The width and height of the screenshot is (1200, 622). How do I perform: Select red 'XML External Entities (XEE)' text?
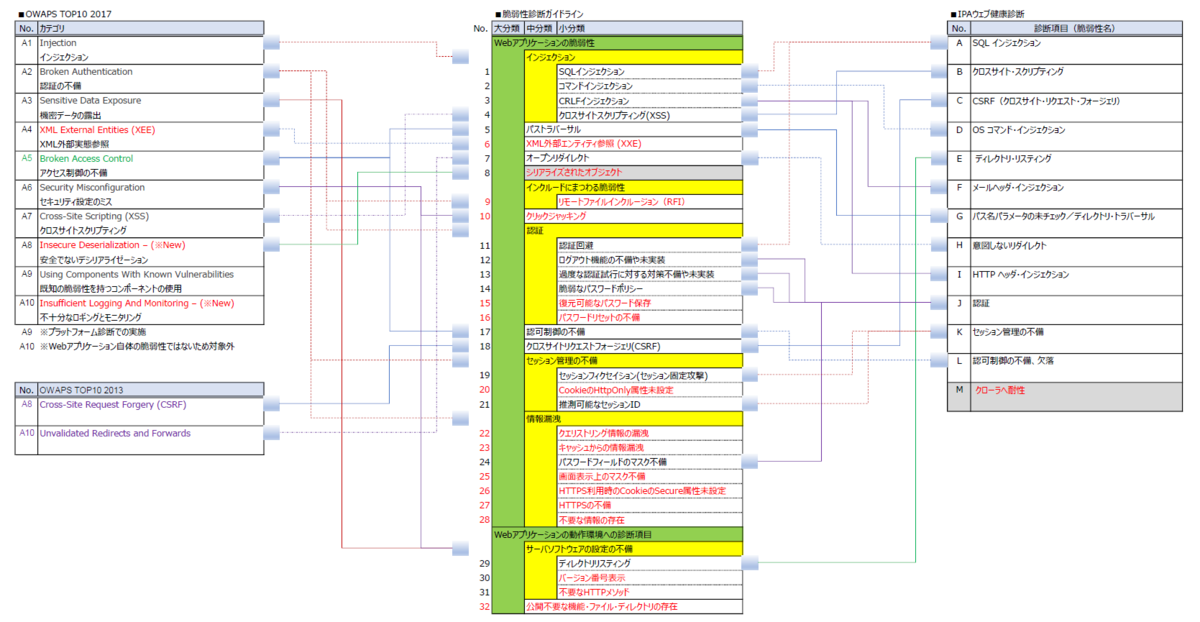pos(97,130)
